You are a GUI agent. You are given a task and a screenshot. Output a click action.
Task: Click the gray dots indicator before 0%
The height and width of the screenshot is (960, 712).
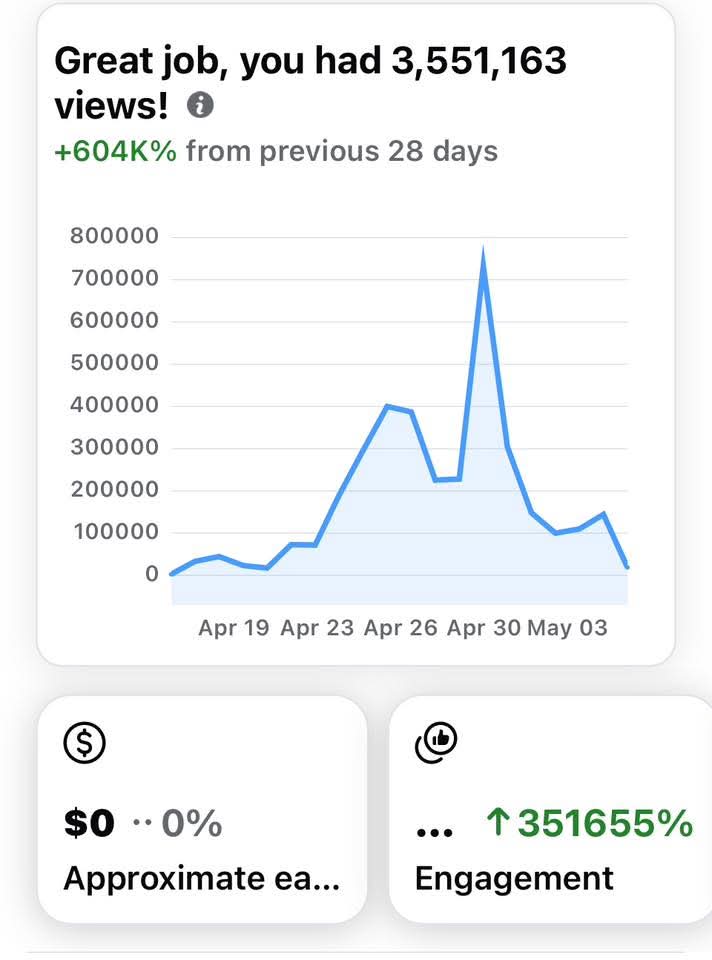click(142, 825)
